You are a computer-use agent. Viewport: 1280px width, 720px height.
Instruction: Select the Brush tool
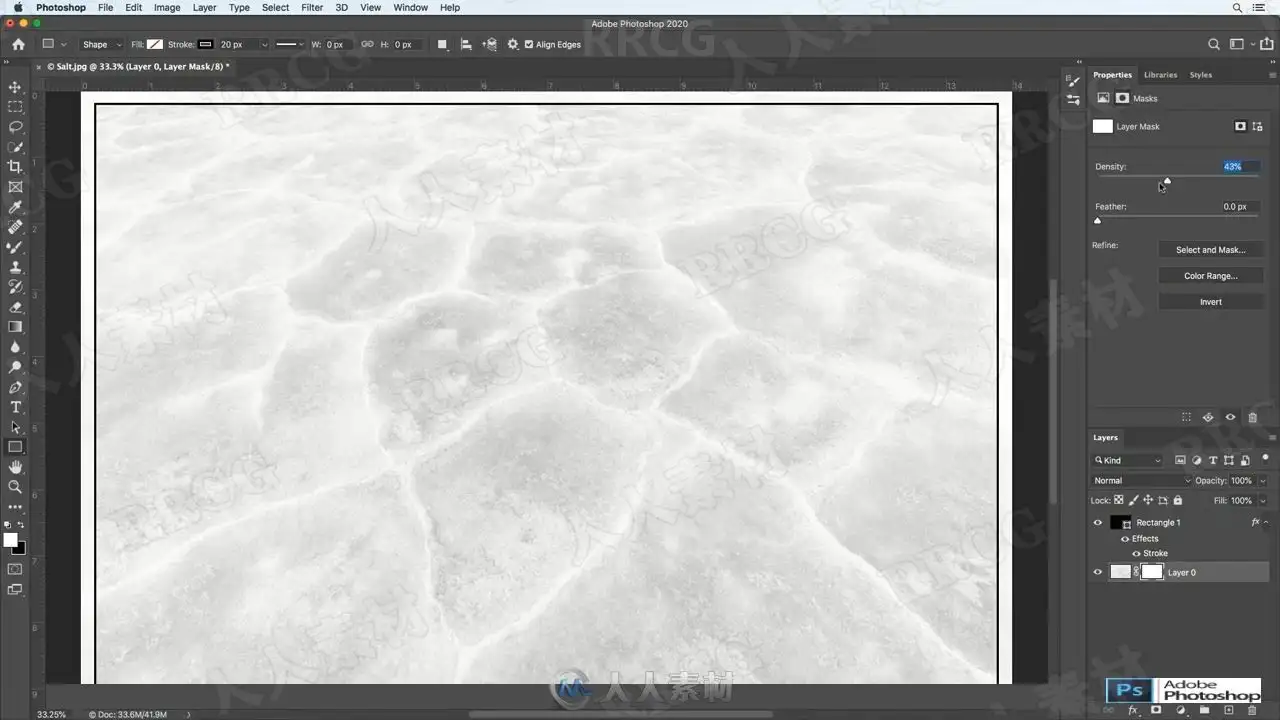(15, 247)
